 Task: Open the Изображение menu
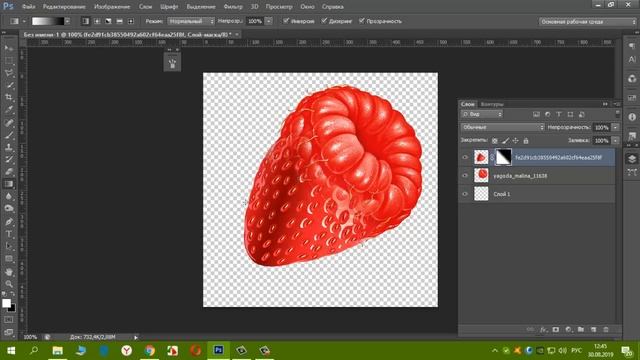[x=112, y=7]
